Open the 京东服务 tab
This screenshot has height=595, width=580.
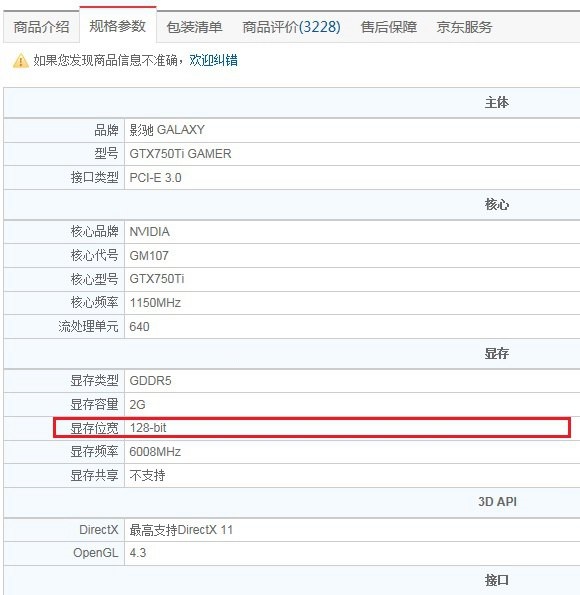click(x=464, y=27)
